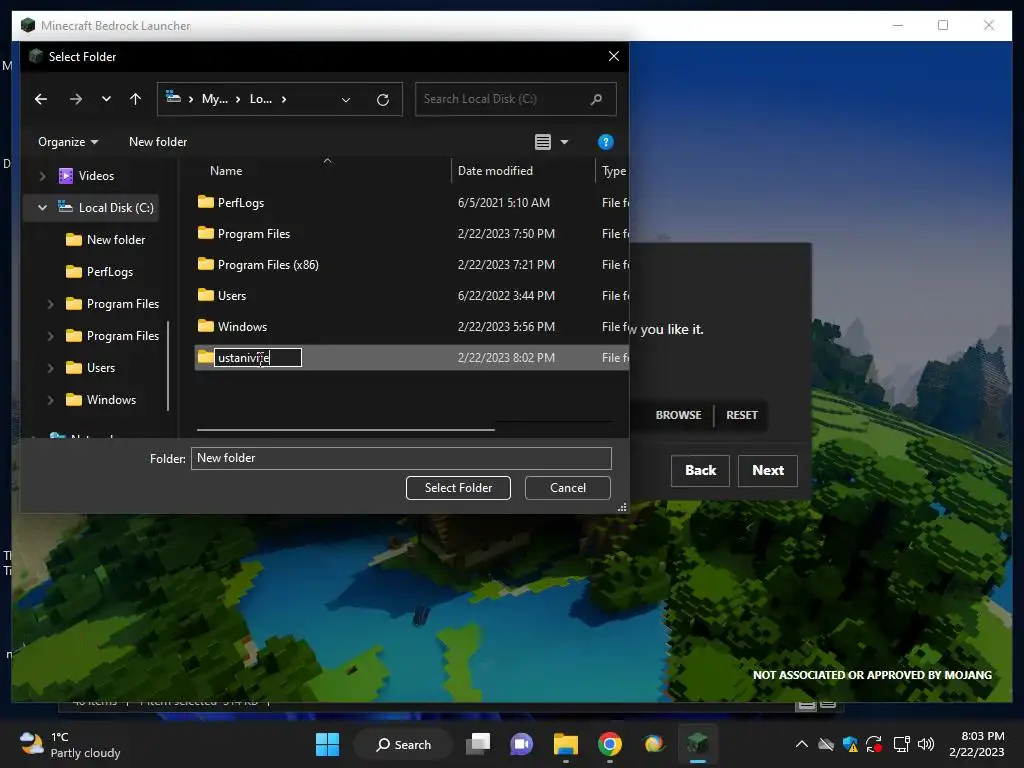Viewport: 1024px width, 768px height.
Task: Select Users folder in navigation tree
Action: coord(91,368)
